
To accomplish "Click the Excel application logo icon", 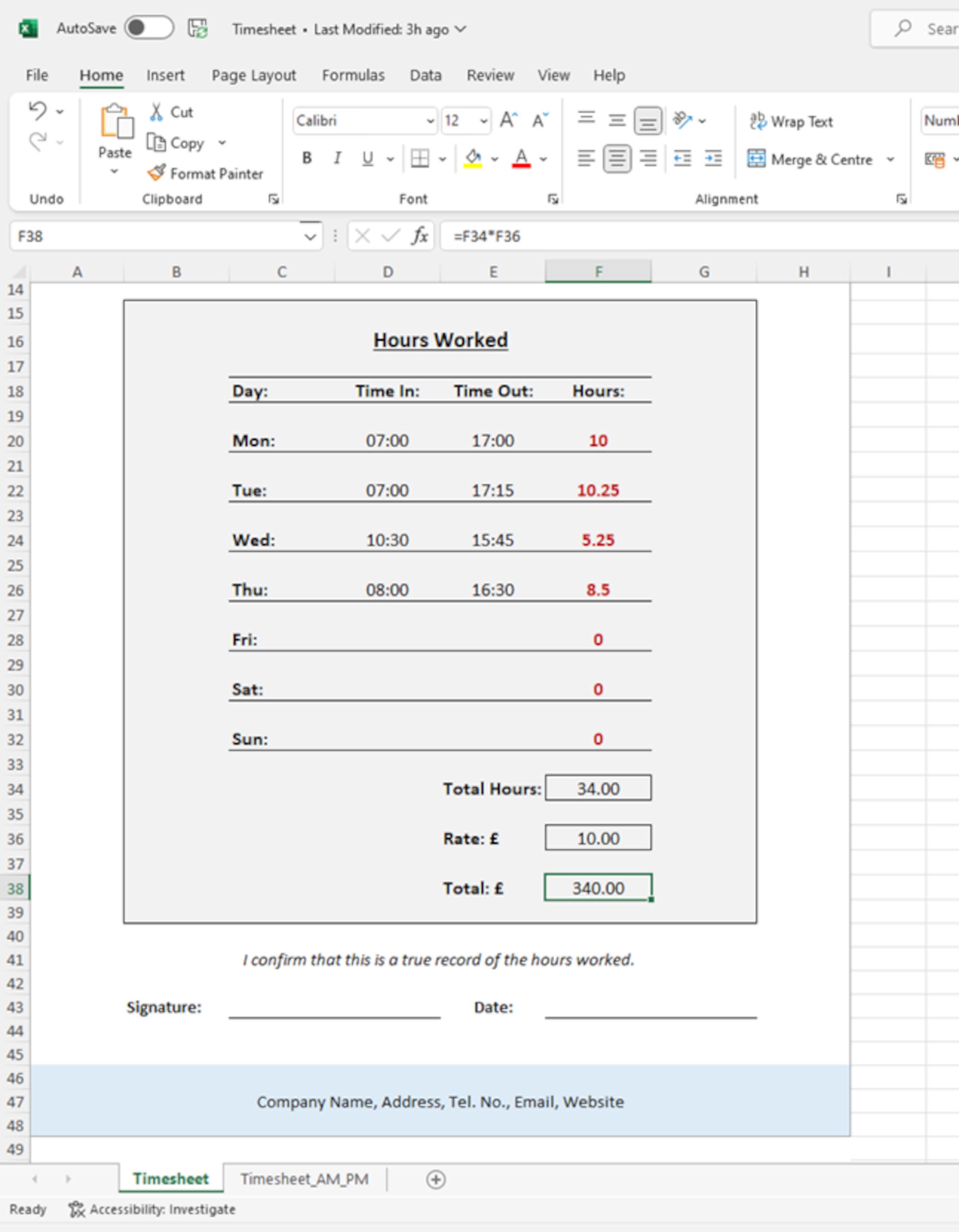I will (28, 28).
